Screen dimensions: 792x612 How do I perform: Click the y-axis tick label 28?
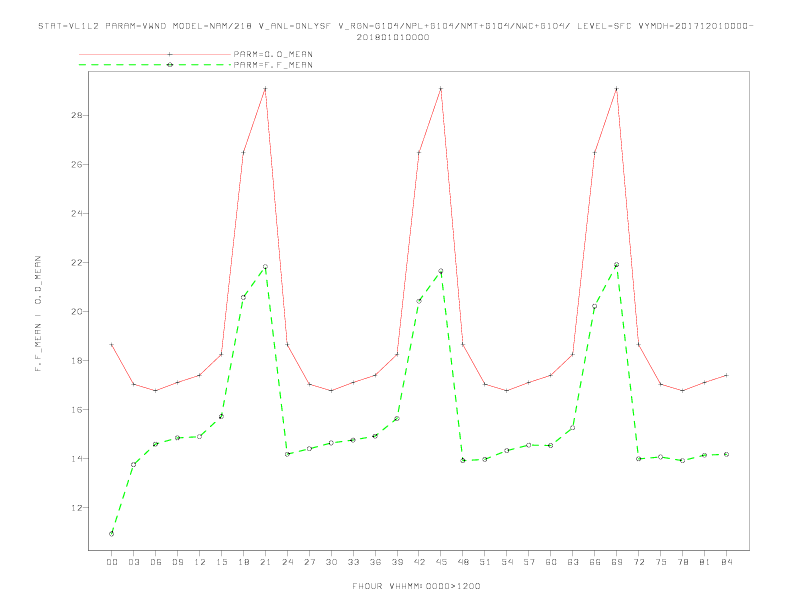pos(77,115)
